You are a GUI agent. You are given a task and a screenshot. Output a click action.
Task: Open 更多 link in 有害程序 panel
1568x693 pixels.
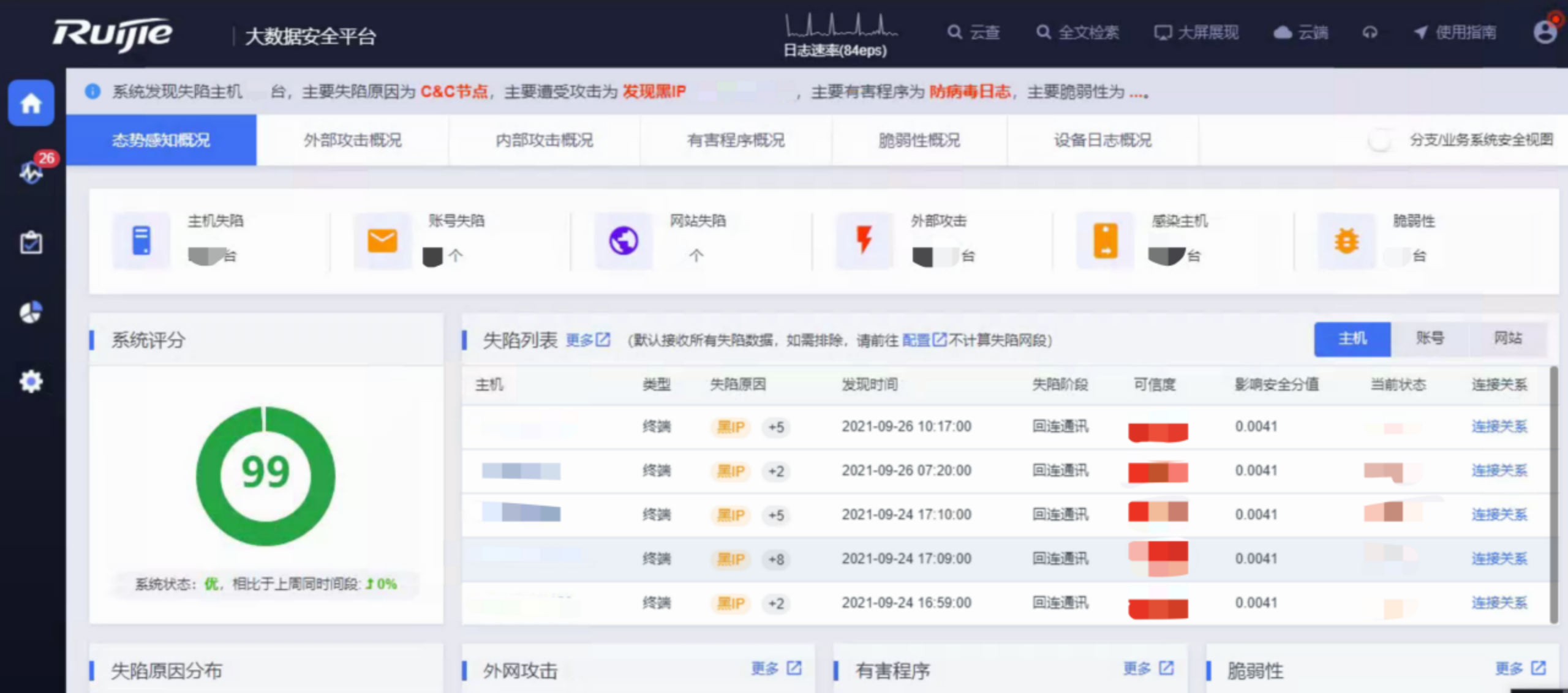[1148, 669]
